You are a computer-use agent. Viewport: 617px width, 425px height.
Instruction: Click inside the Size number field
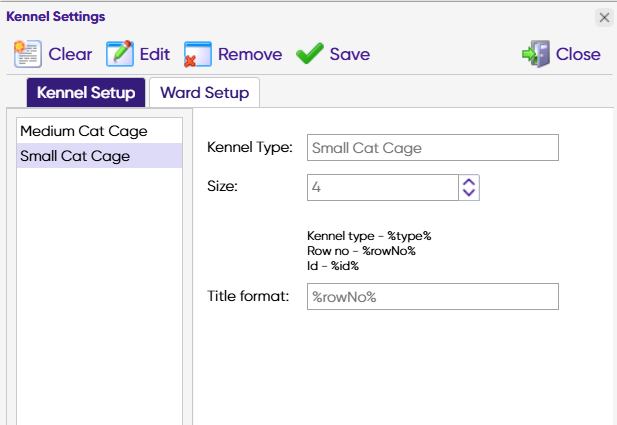[x=382, y=187]
